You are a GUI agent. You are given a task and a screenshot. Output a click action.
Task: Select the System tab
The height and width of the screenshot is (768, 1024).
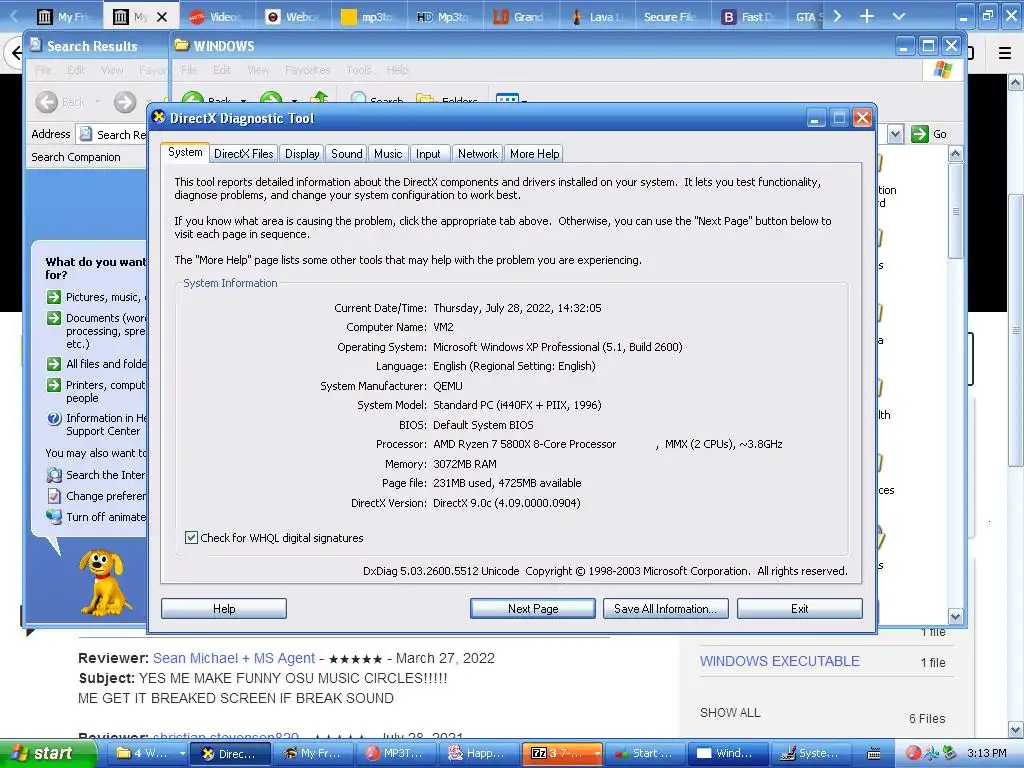point(185,152)
